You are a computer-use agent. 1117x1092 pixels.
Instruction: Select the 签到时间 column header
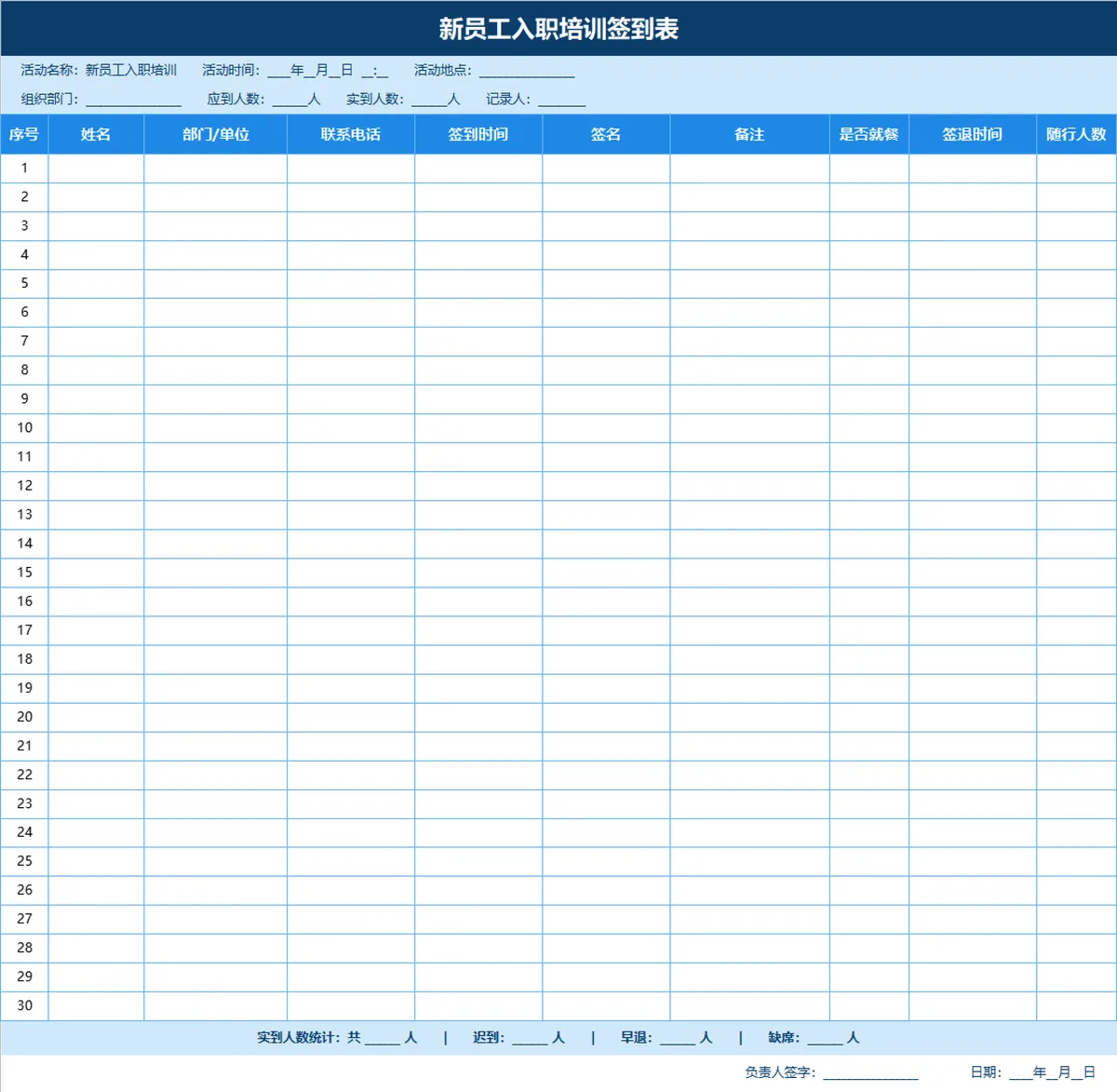pos(478,134)
